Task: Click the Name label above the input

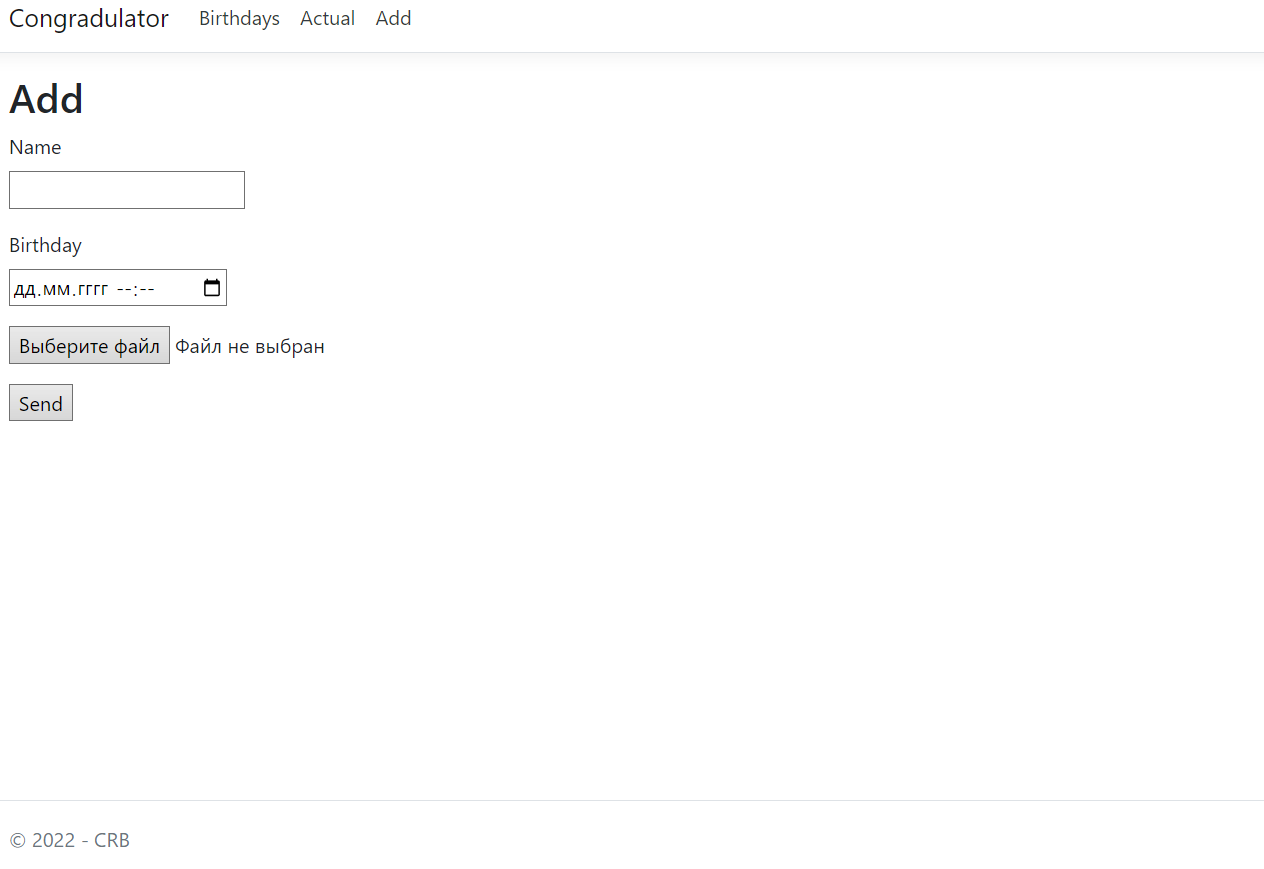Action: (35, 147)
